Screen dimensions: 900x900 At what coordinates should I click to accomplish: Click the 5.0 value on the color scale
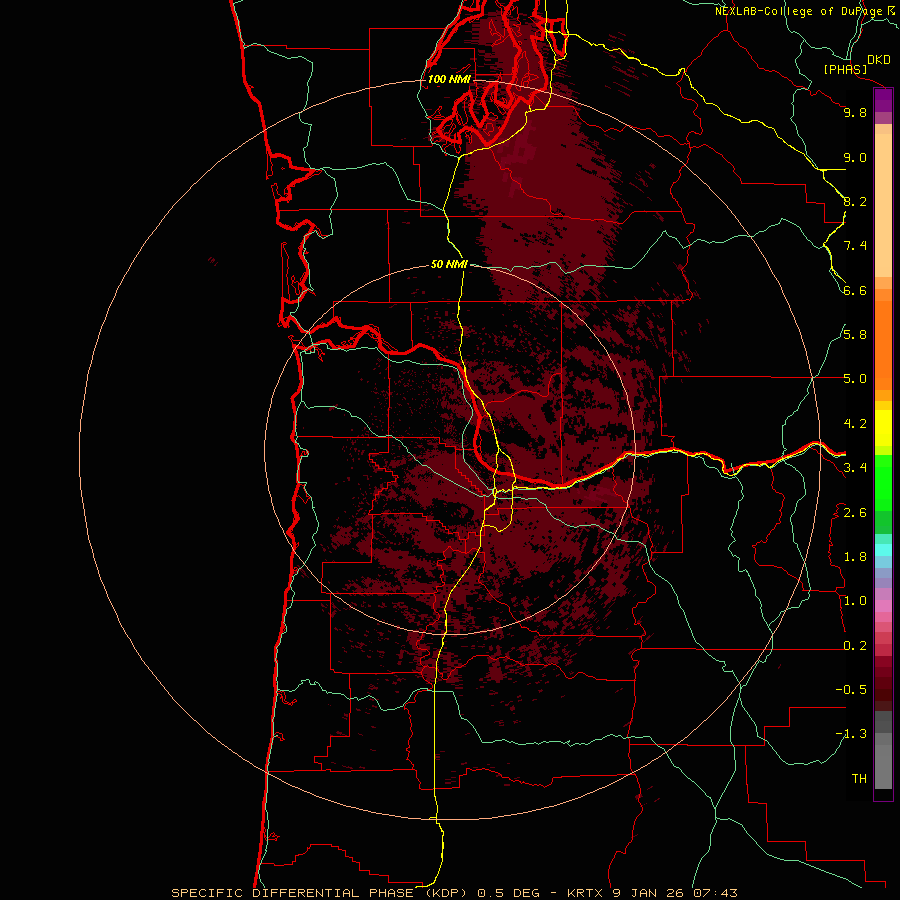pos(855,379)
